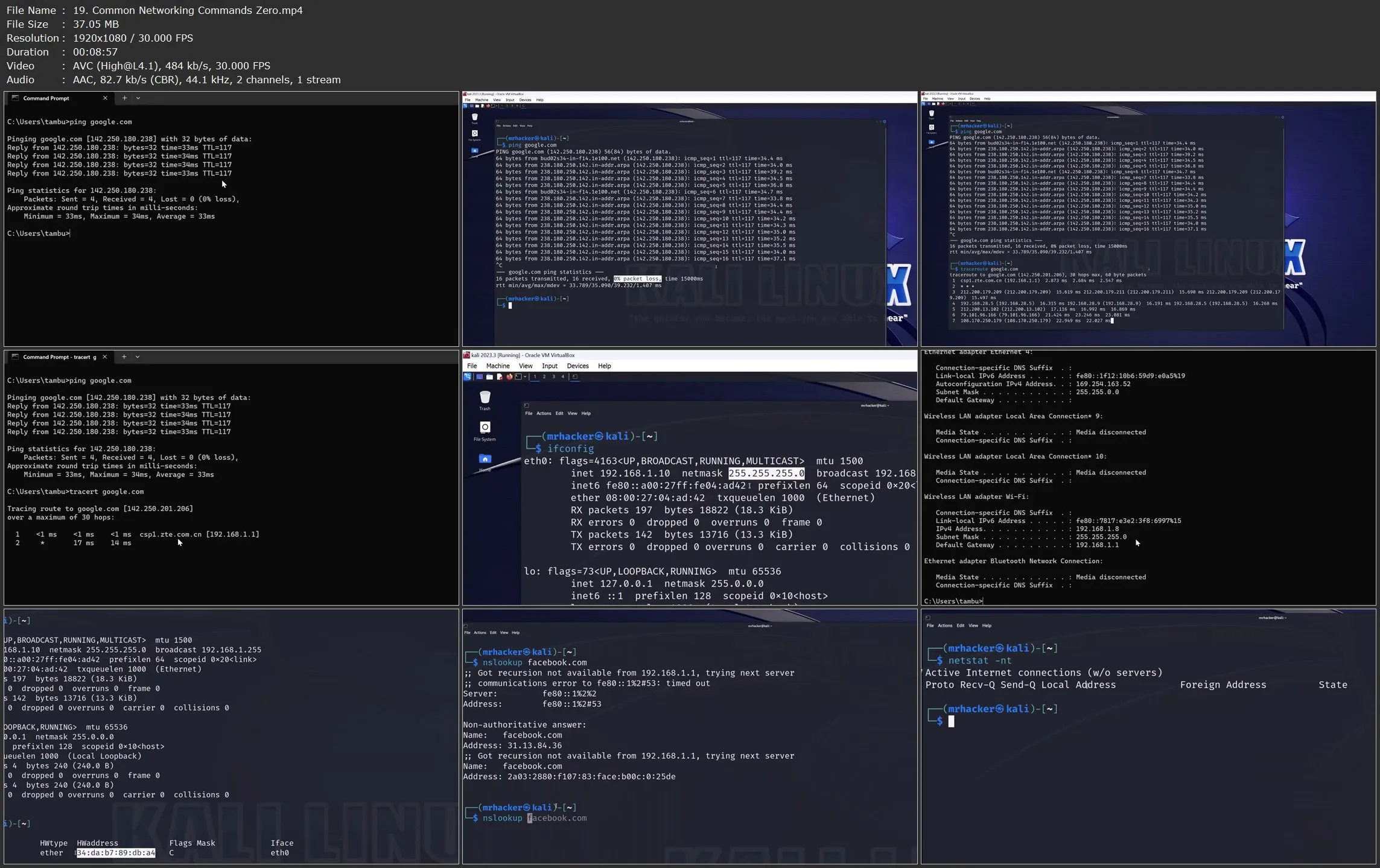Click the 'Foreign Address' column header in netstat output

point(1223,685)
